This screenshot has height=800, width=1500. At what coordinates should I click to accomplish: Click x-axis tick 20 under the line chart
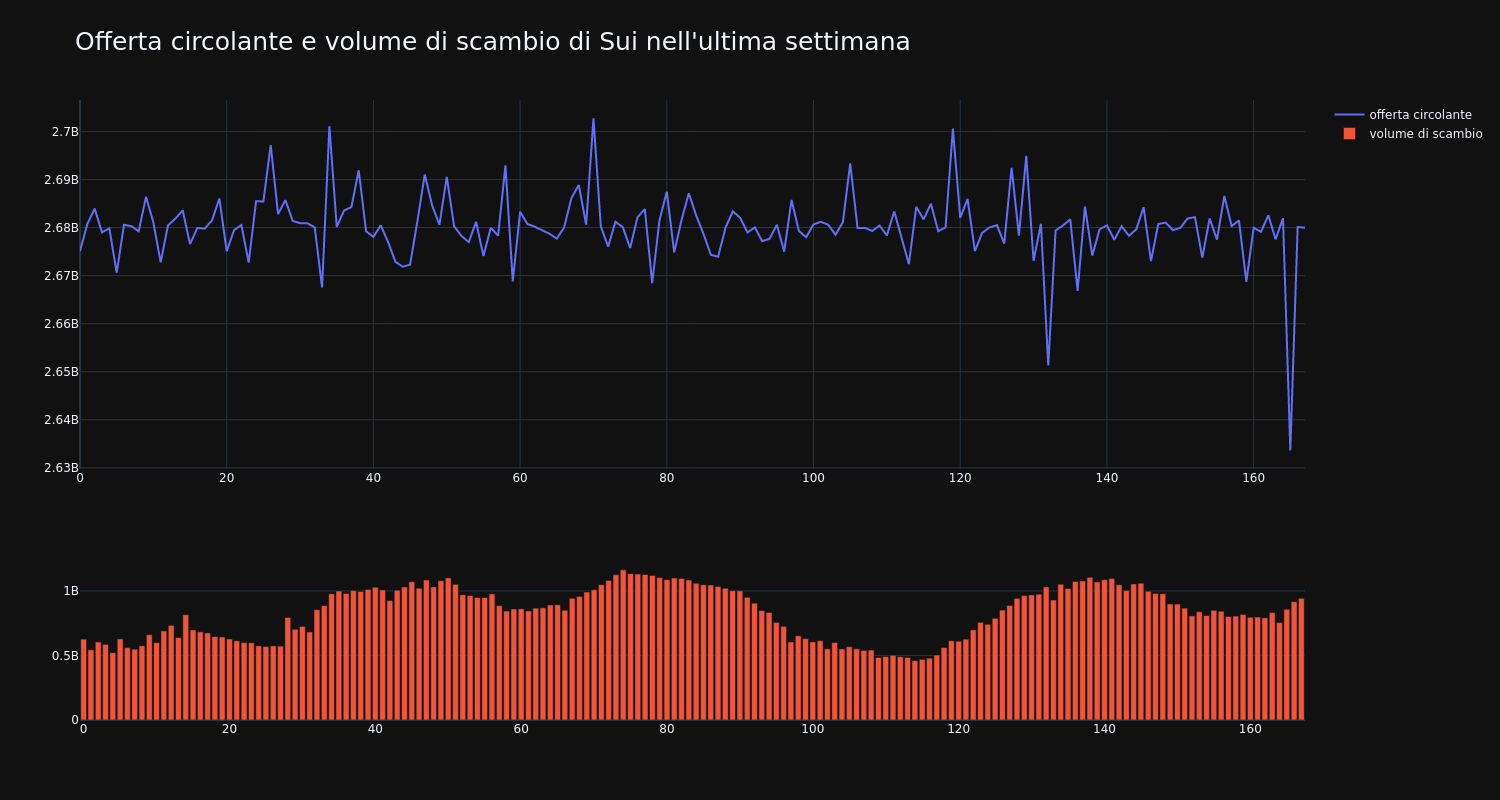pyautogui.click(x=226, y=478)
